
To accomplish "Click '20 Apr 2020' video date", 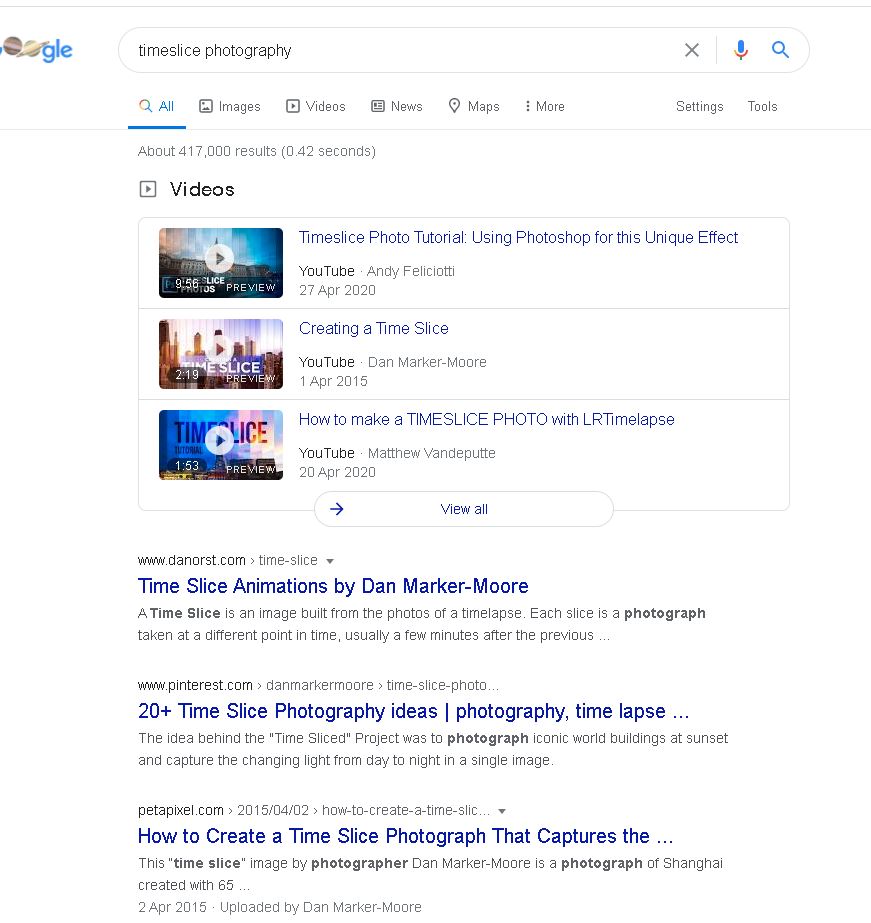I will (x=337, y=472).
